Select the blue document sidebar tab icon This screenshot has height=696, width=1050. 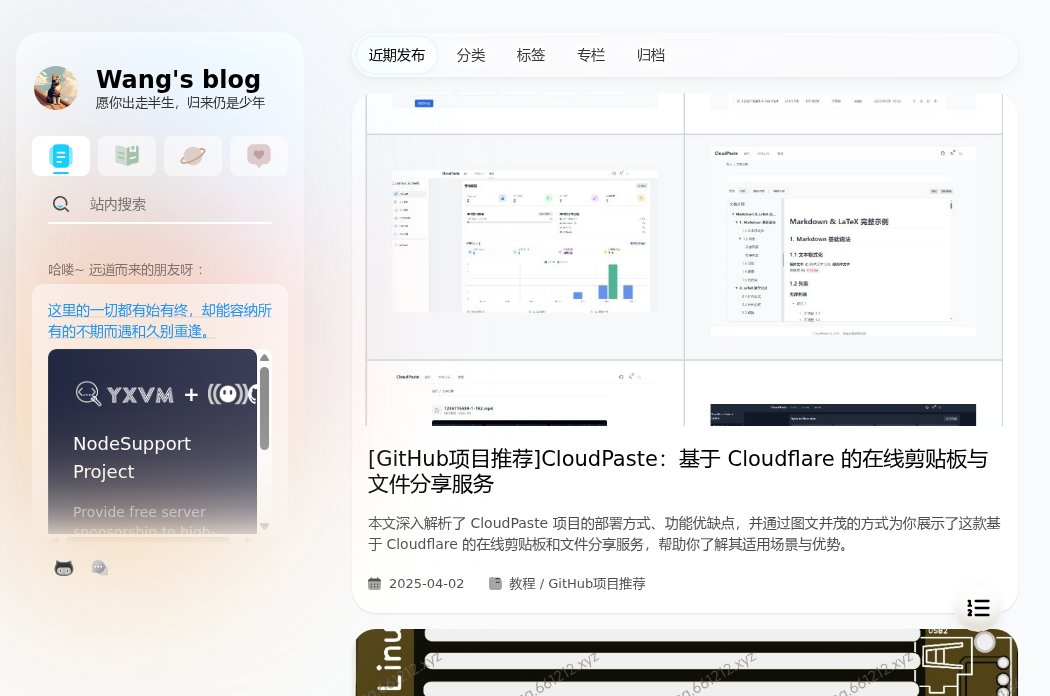pos(61,156)
